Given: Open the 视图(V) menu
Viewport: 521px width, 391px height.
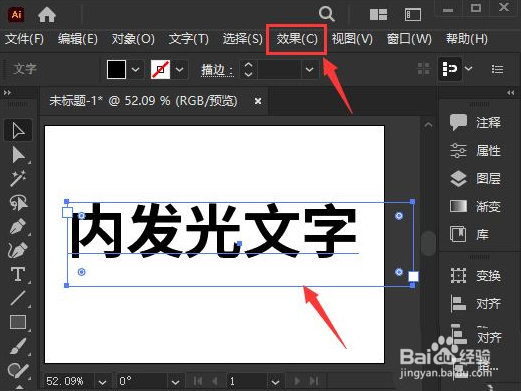Looking at the screenshot, I should (x=352, y=39).
